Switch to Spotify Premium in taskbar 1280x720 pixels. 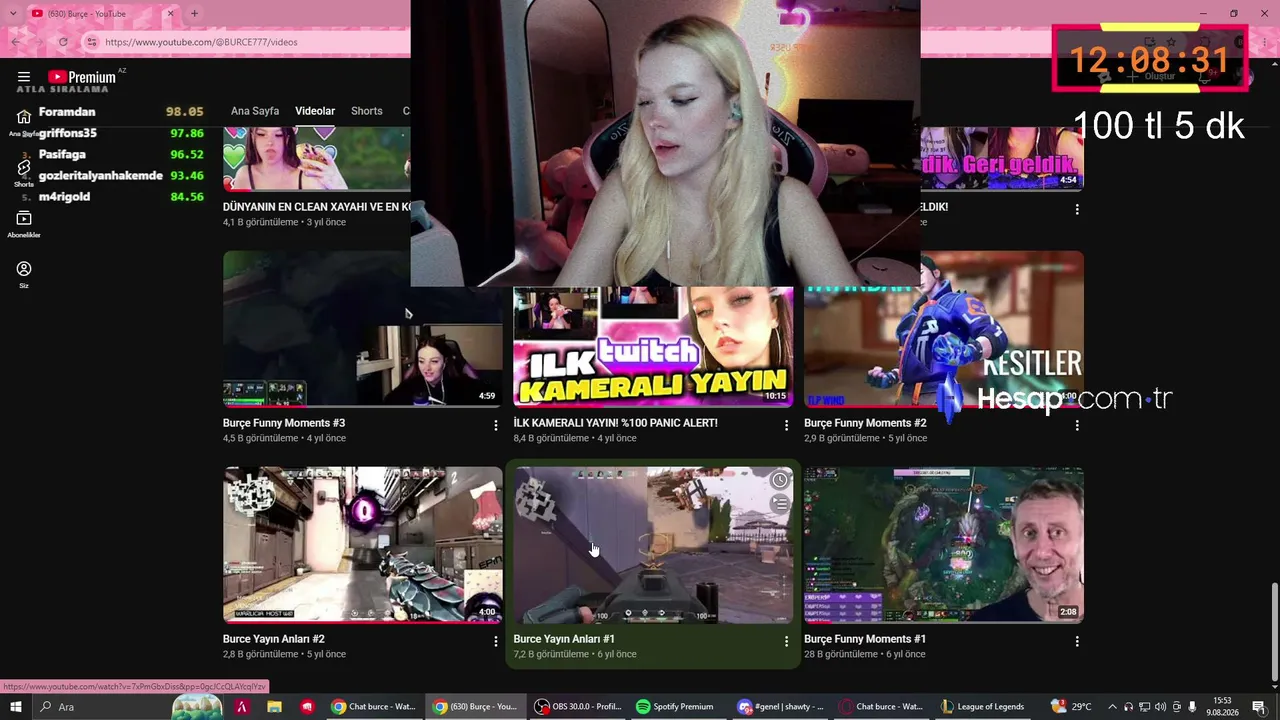(x=675, y=707)
